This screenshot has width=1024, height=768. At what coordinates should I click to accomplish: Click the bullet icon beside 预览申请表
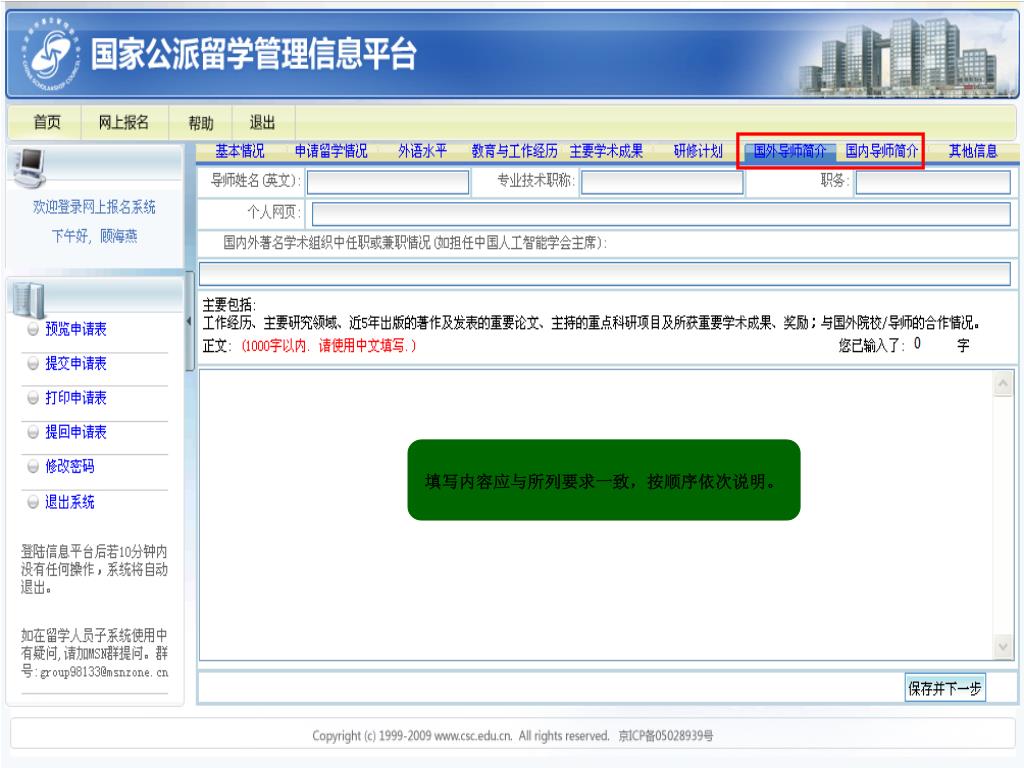pos(33,329)
